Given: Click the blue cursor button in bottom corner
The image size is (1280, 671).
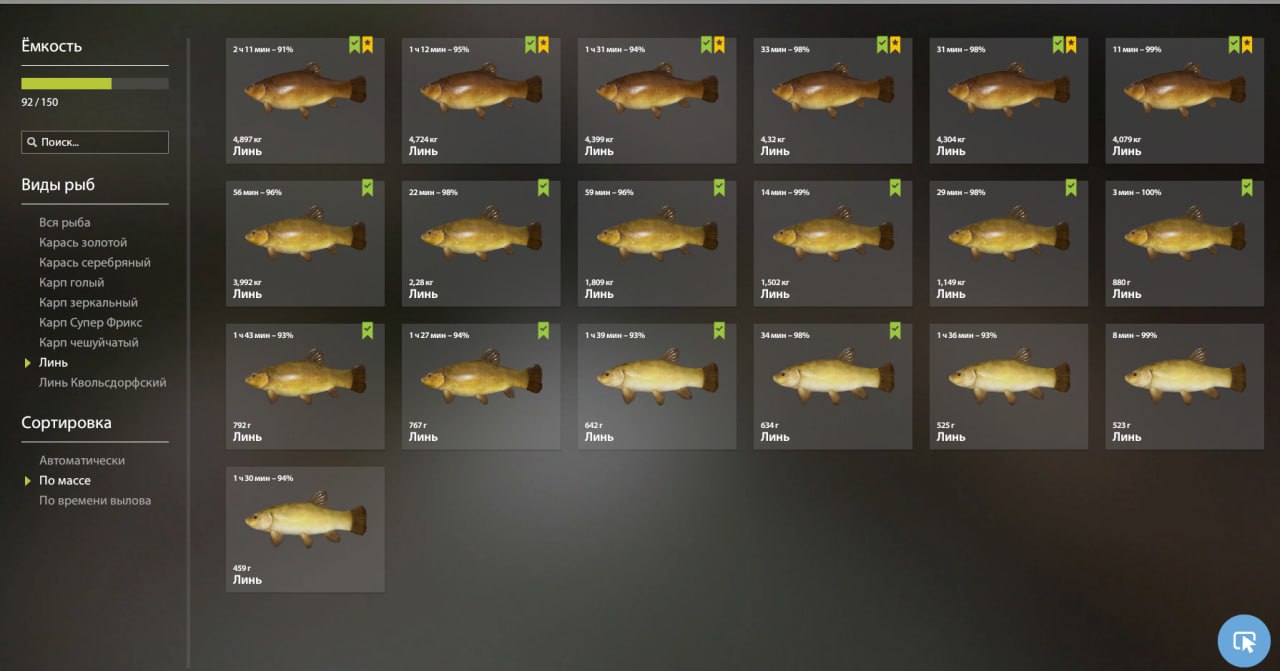Looking at the screenshot, I should (1243, 640).
